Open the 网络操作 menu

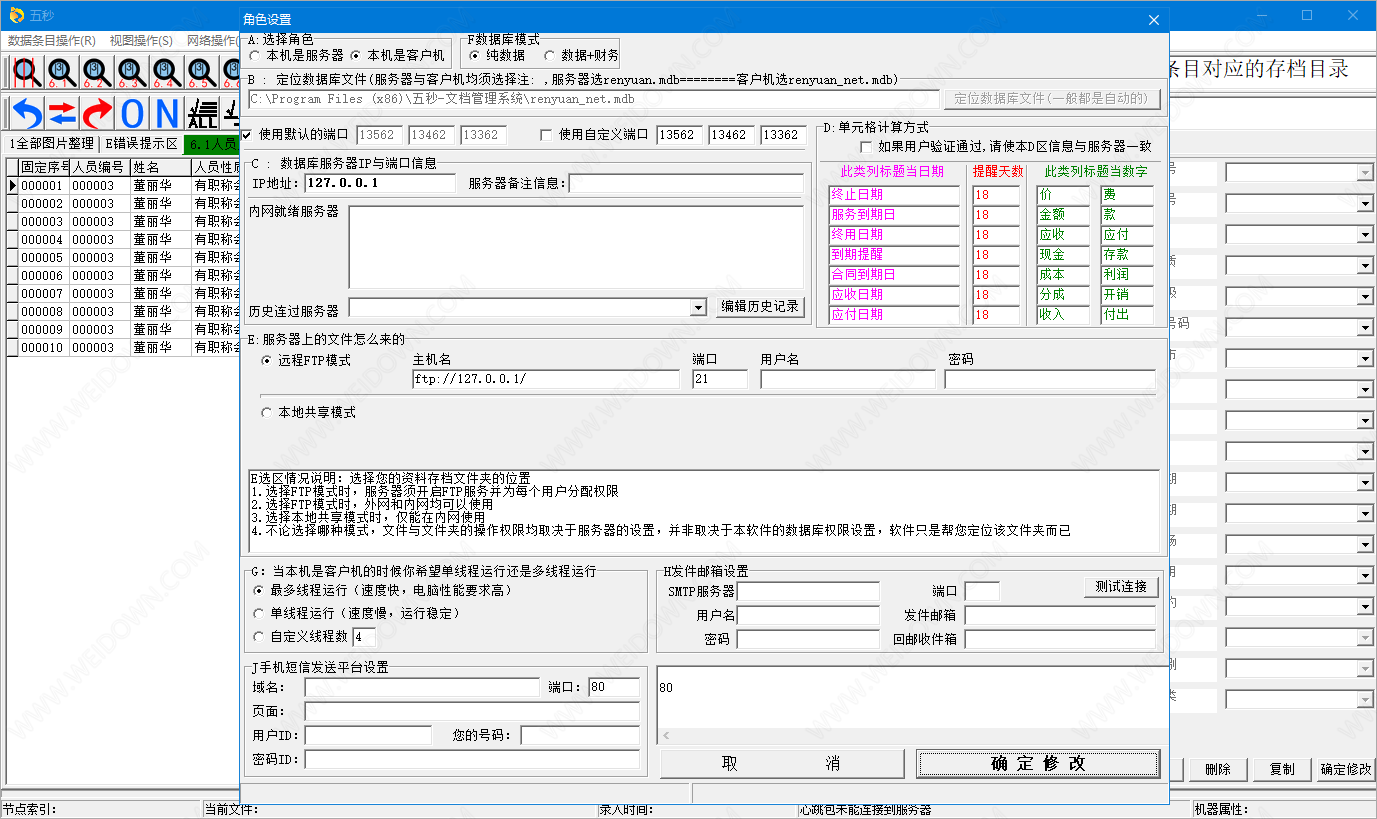213,41
